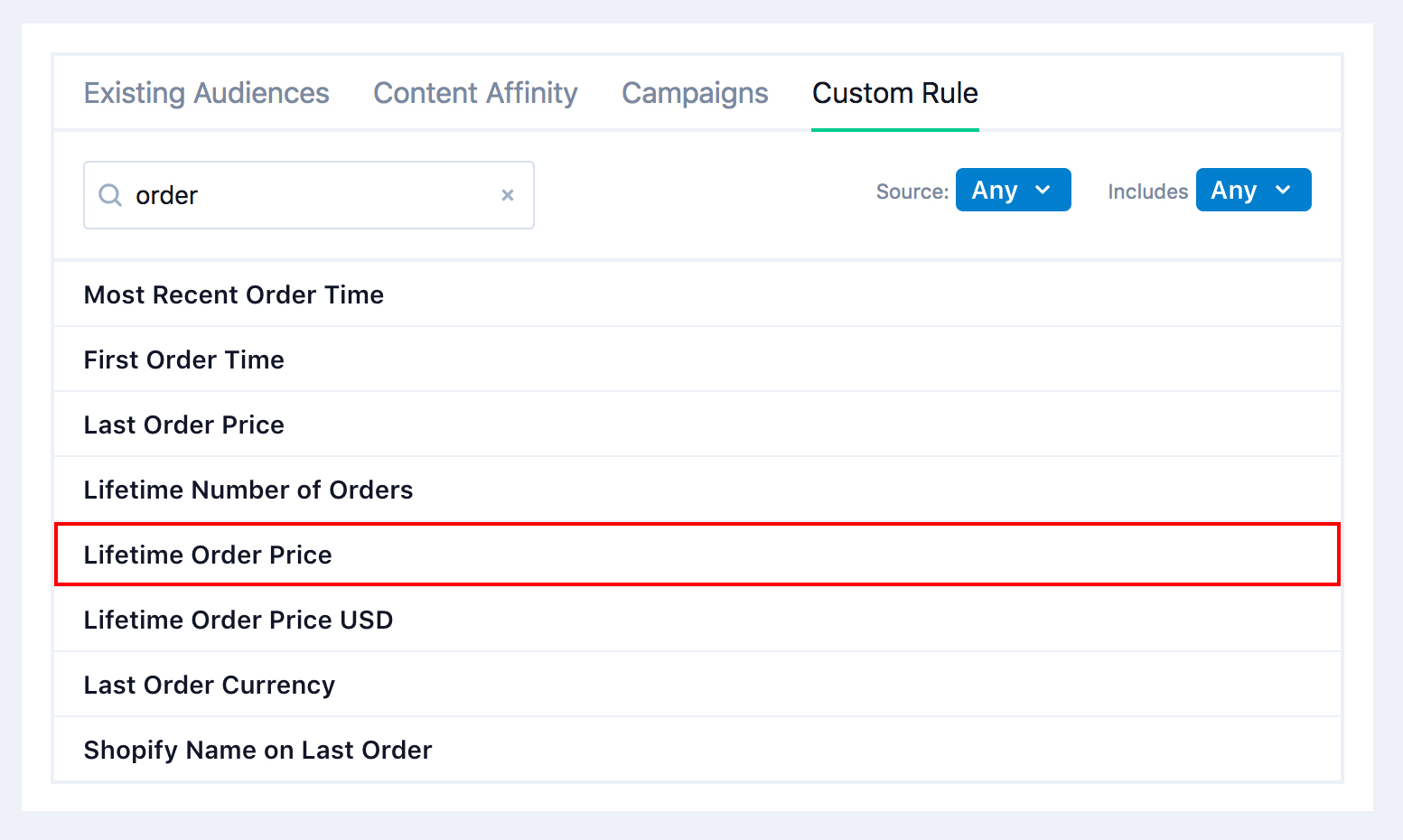Select Most Recent Order Time rule
Screen dimensions: 1403x840
click(234, 294)
